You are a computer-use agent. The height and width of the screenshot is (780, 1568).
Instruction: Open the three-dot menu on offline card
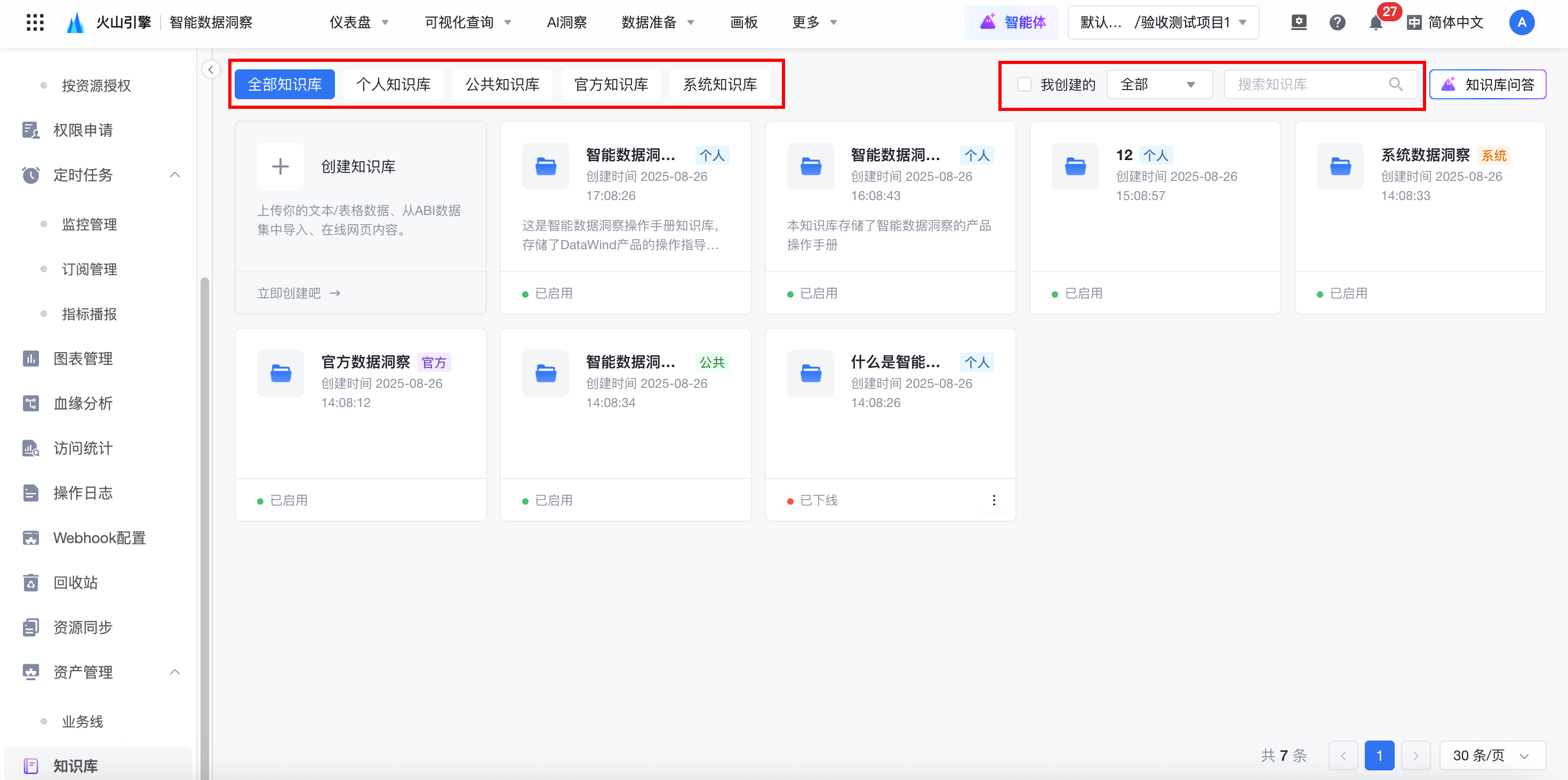pos(994,500)
